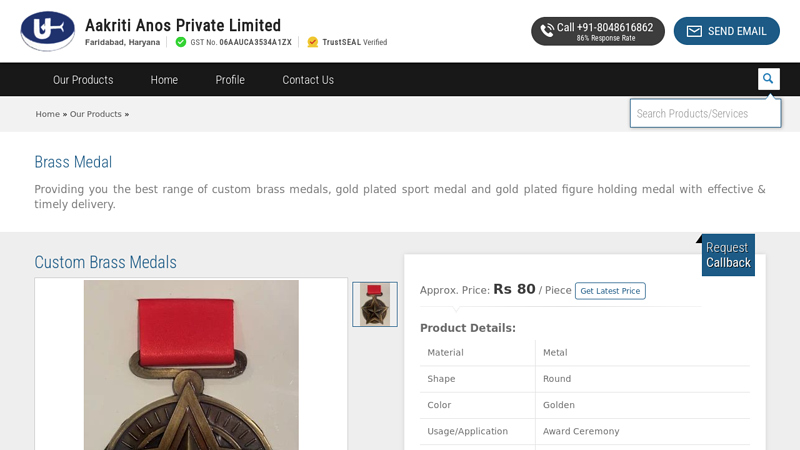Click the Call +91-8048616862 button
Screen dimensions: 800x450
(x=597, y=31)
